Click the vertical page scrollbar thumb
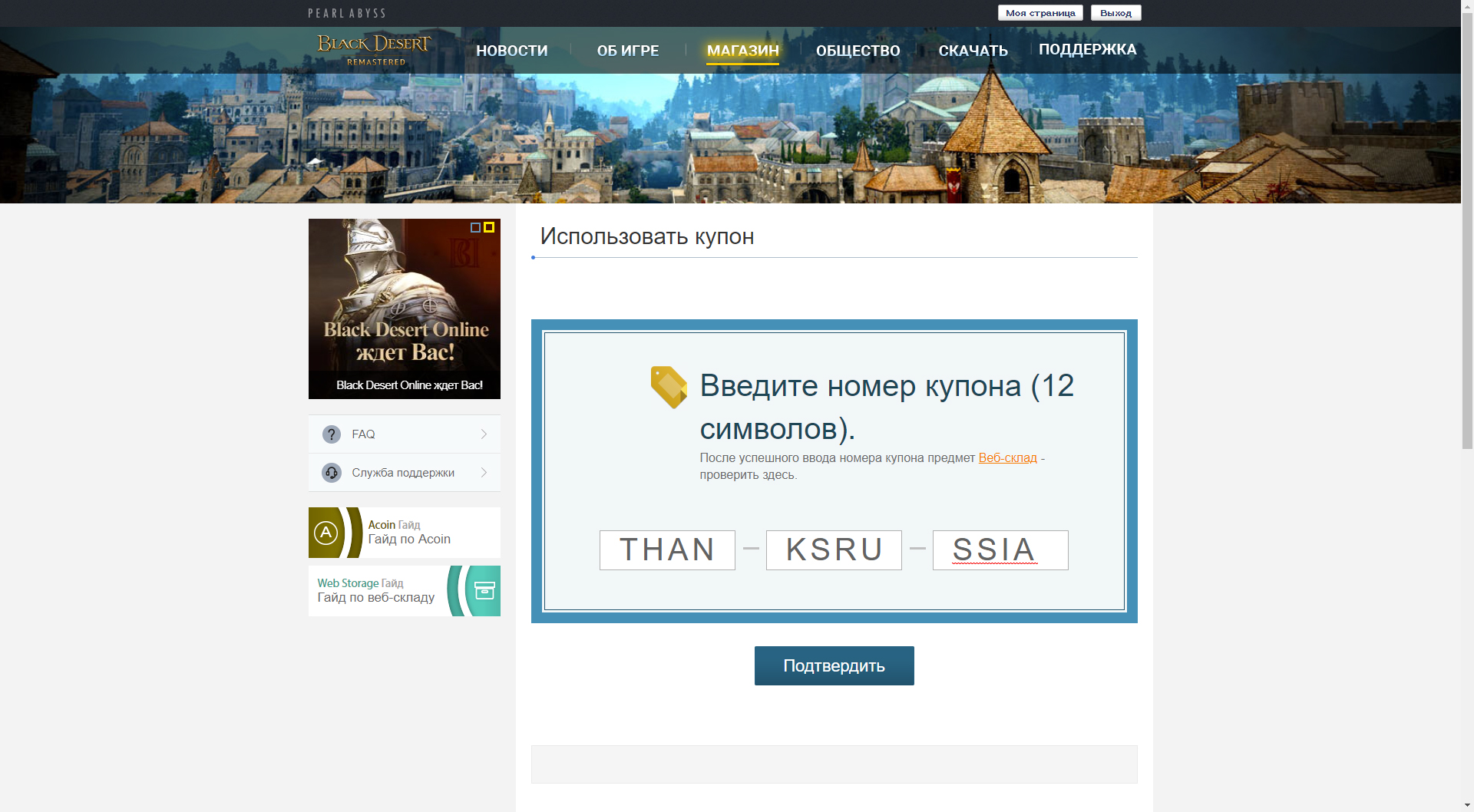The width and height of the screenshot is (1474, 812). click(x=1467, y=230)
